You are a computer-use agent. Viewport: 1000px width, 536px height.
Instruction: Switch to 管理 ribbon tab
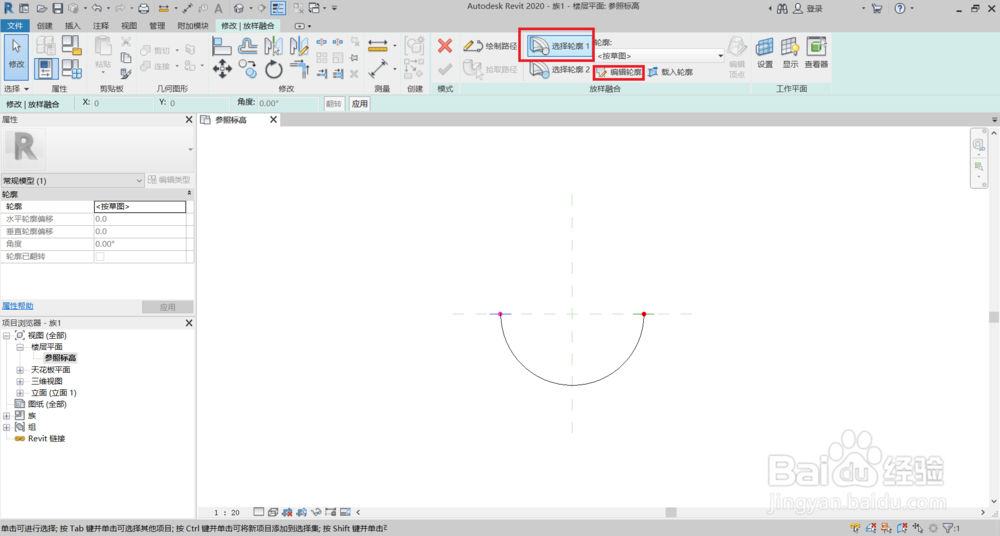pos(157,26)
